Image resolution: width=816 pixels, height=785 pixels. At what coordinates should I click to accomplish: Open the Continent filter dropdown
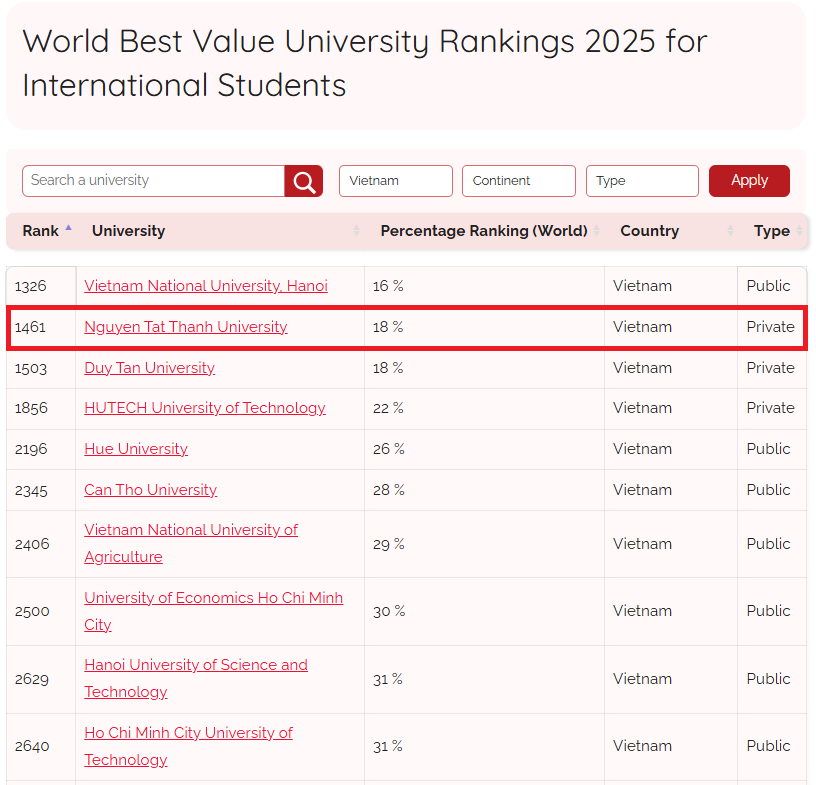pos(519,181)
